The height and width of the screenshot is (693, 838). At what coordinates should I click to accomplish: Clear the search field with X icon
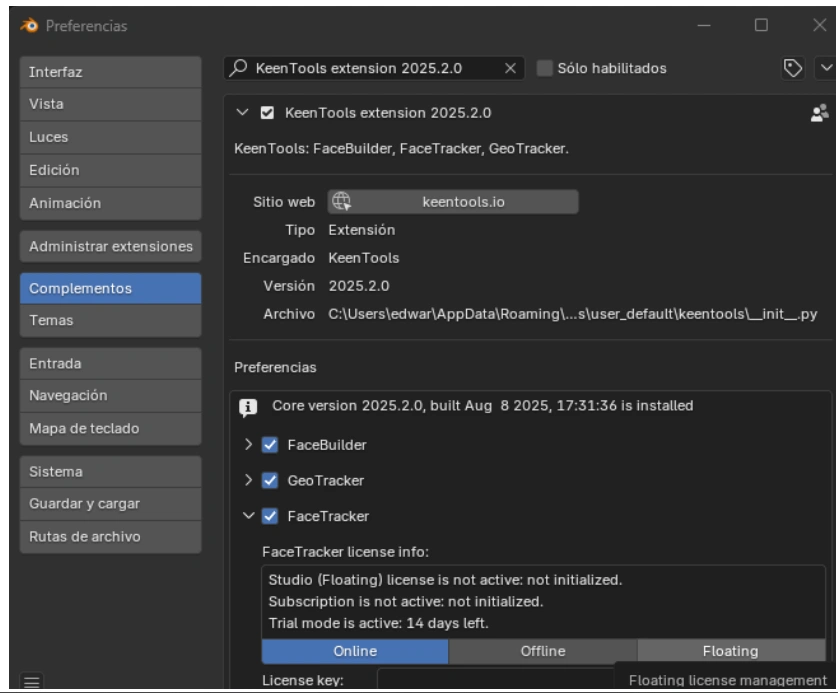coord(508,68)
